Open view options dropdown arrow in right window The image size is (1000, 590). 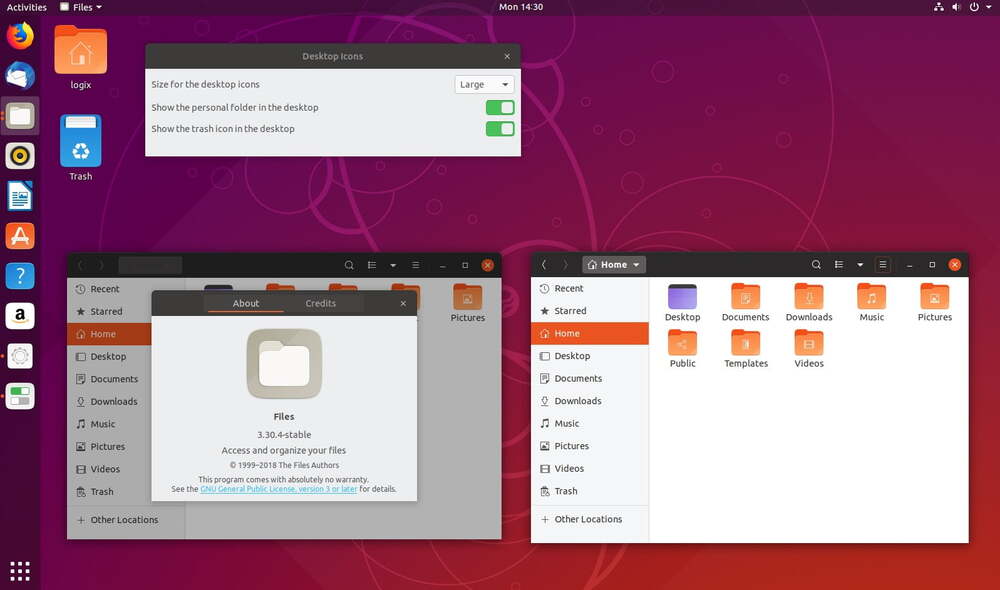coord(860,265)
